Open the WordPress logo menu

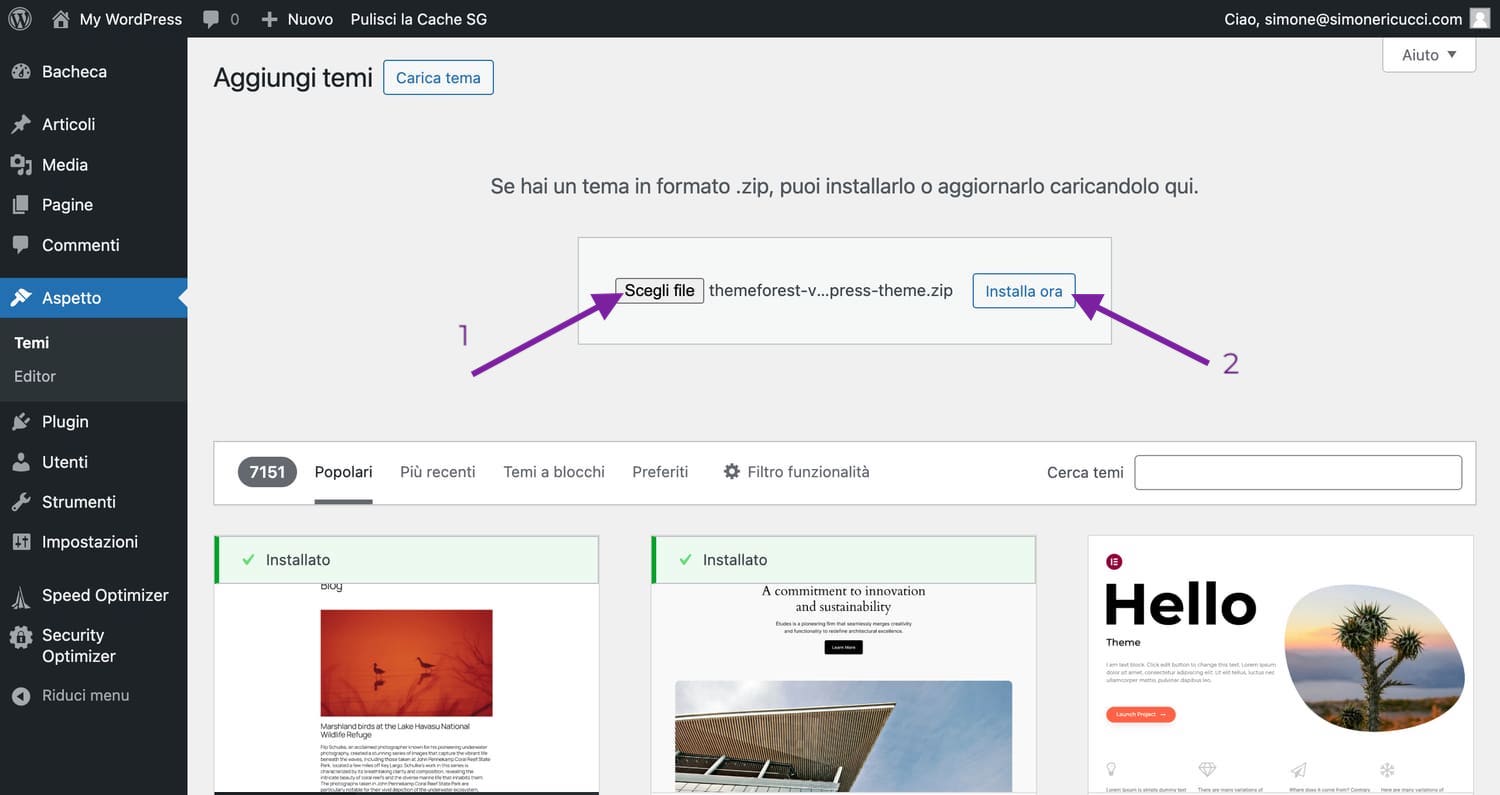(20, 19)
